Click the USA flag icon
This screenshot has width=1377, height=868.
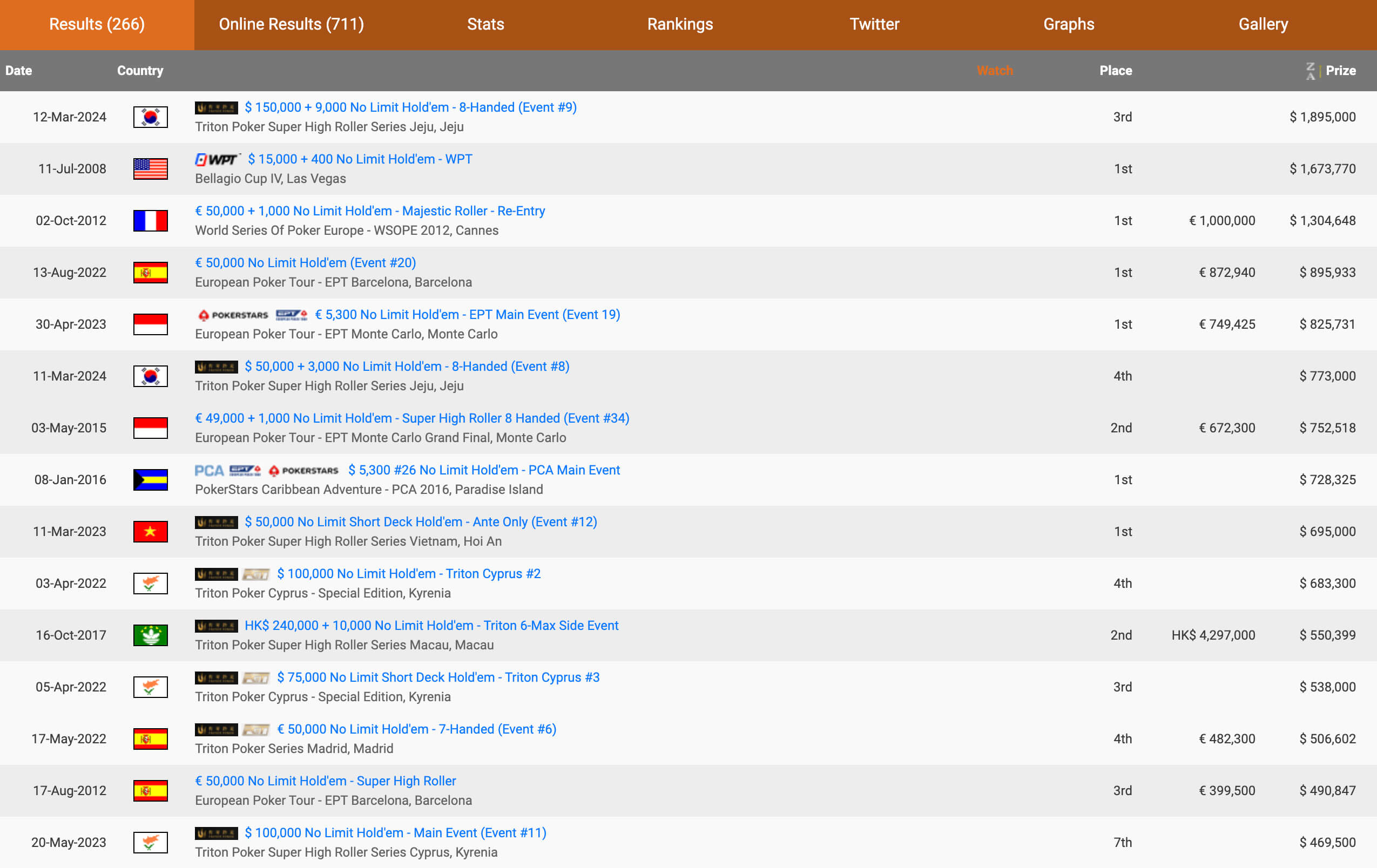pos(151,168)
